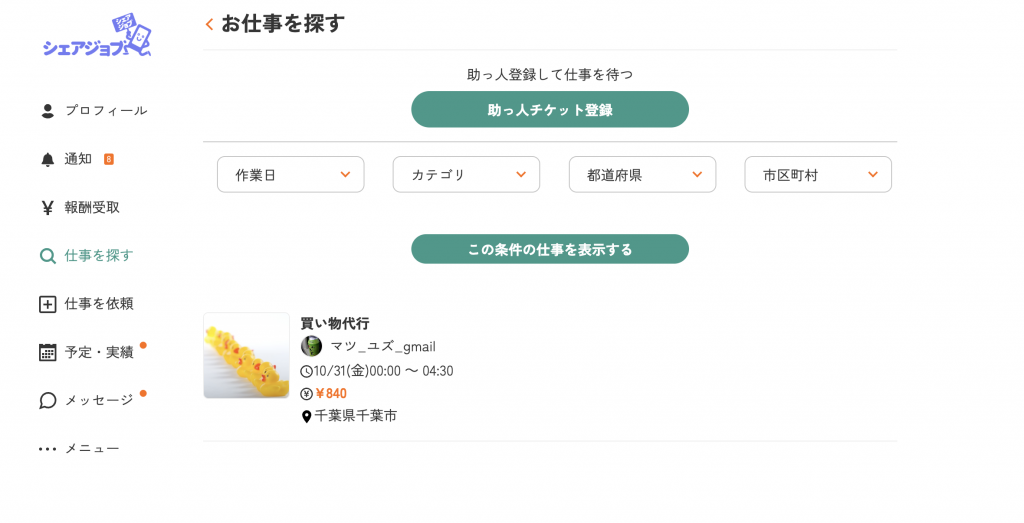
Task: Expand the 市区町村 dropdown
Action: tap(818, 175)
